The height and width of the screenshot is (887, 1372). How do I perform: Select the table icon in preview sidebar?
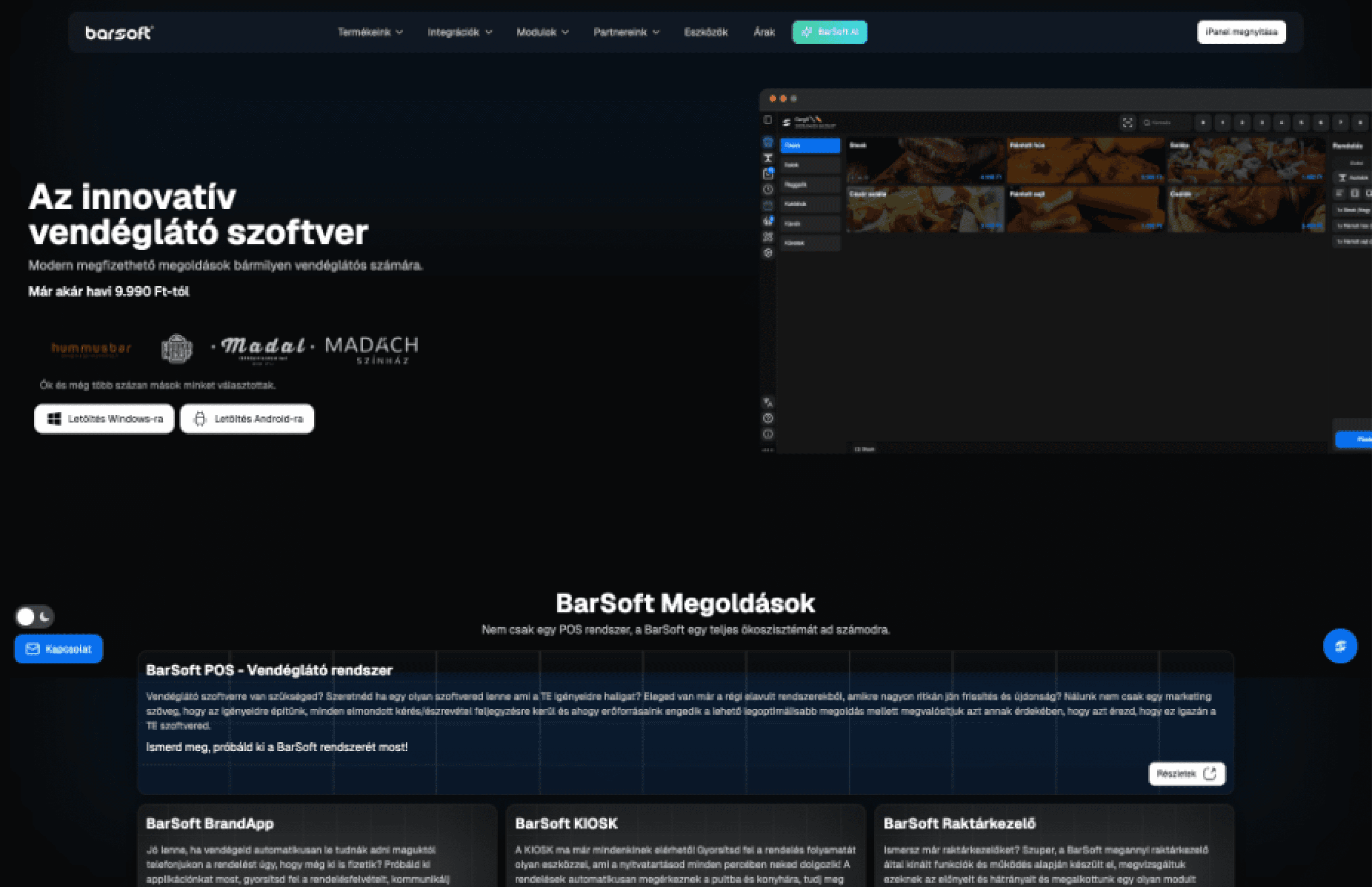pos(768,158)
